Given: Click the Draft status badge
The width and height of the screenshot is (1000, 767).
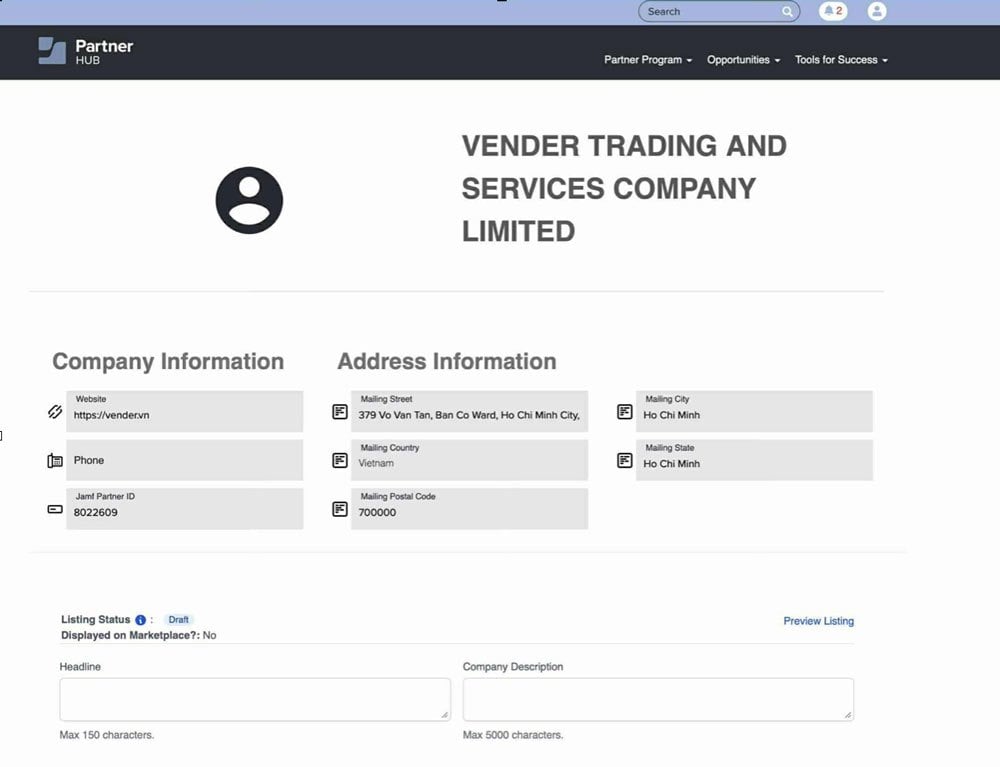Looking at the screenshot, I should (179, 620).
